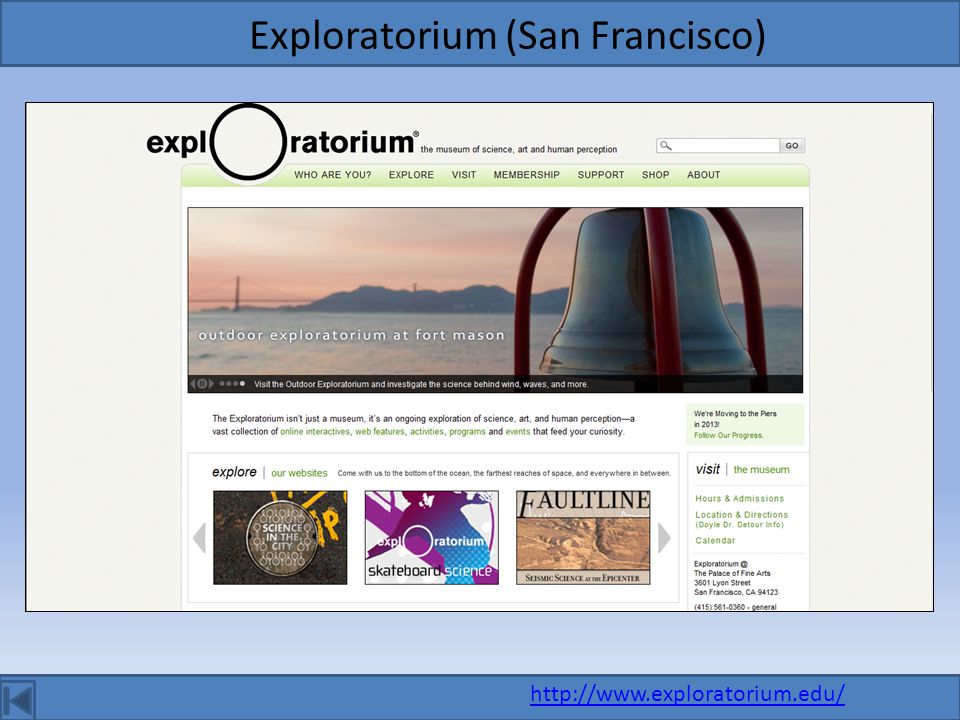Click 'We're Moving to the Piers' notice text
This screenshot has width=960, height=720.
(735, 419)
